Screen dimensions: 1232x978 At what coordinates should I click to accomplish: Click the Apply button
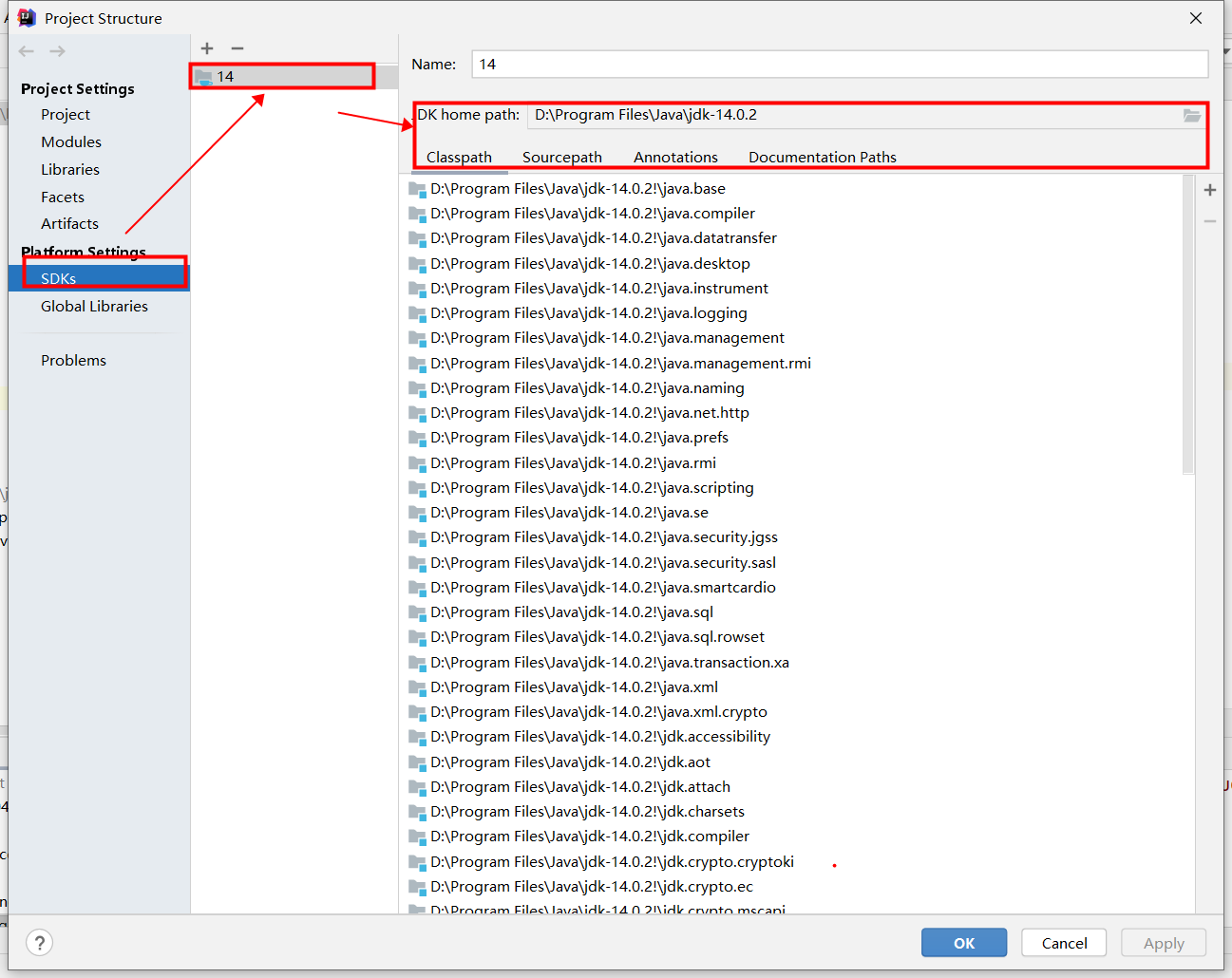tap(1164, 943)
